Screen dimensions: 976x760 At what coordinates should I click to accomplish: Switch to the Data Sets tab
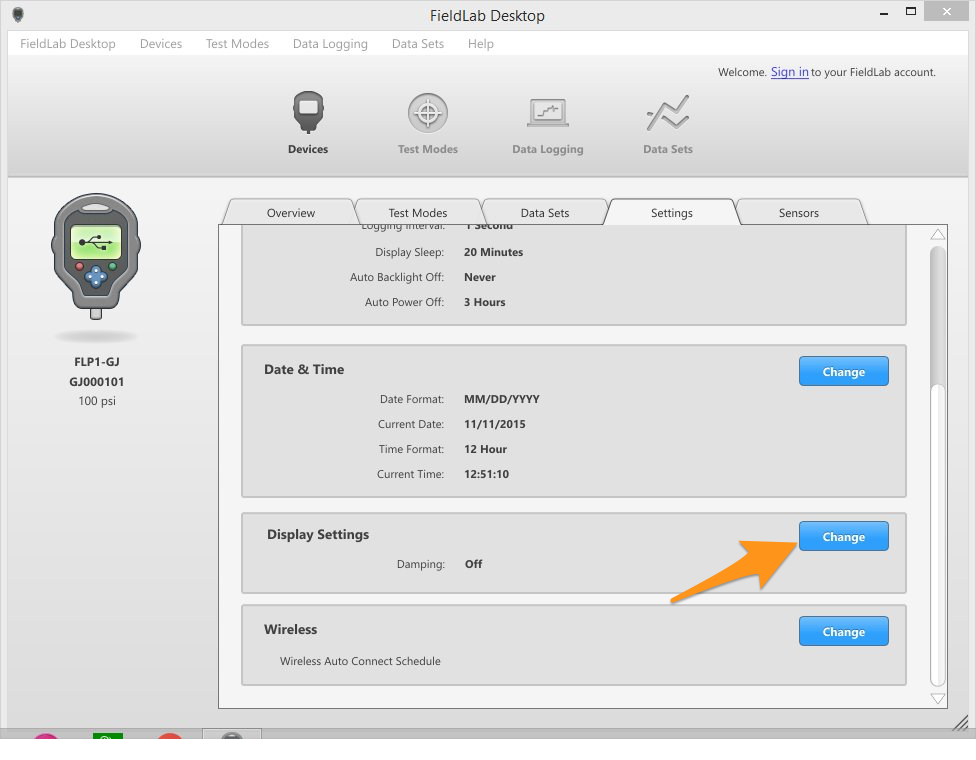pos(545,212)
